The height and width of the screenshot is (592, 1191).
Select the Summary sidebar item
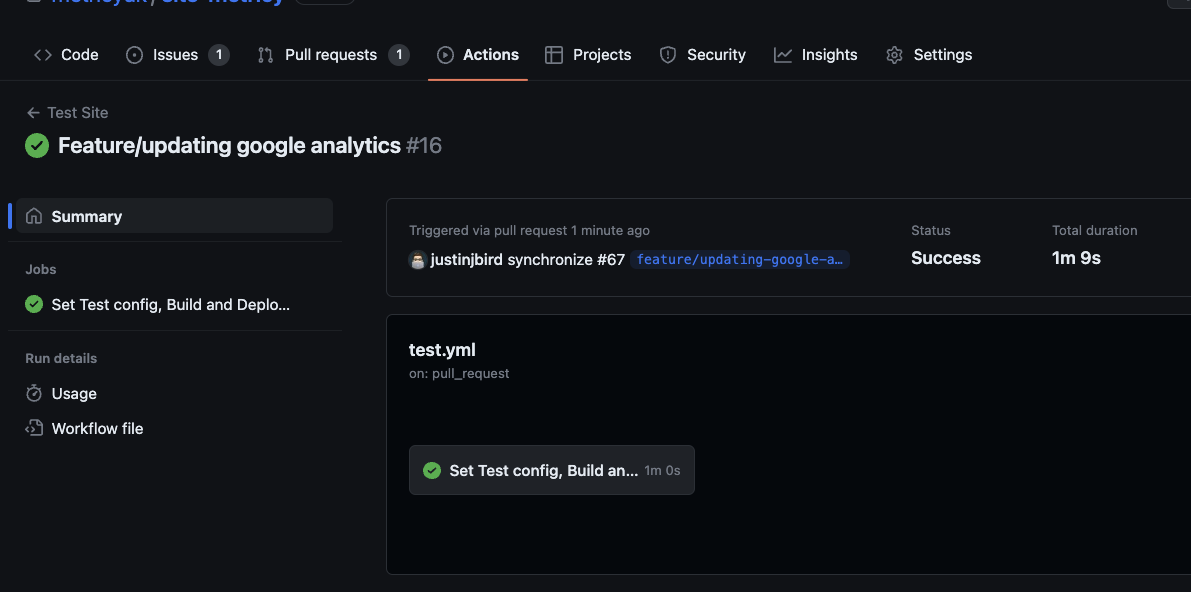[x=87, y=215]
